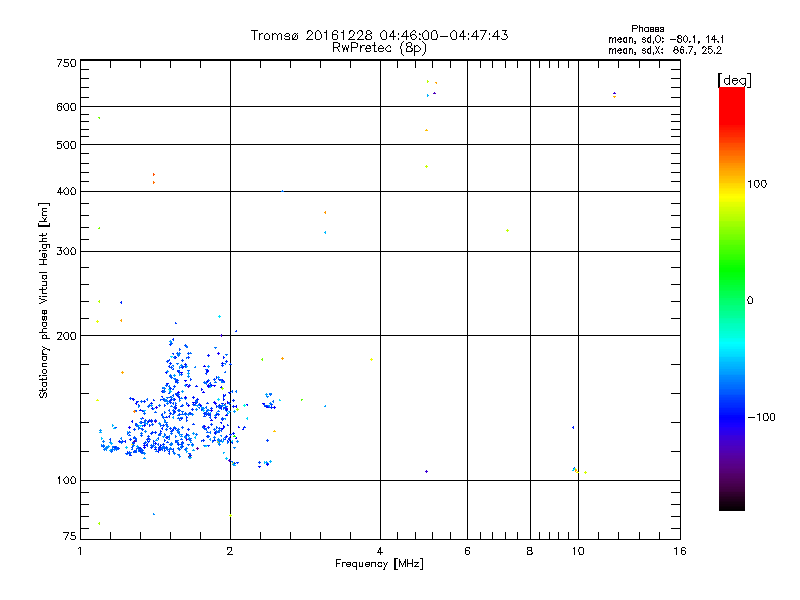
Task: Click the RwPretec (8p) subtitle
Action: point(379,48)
